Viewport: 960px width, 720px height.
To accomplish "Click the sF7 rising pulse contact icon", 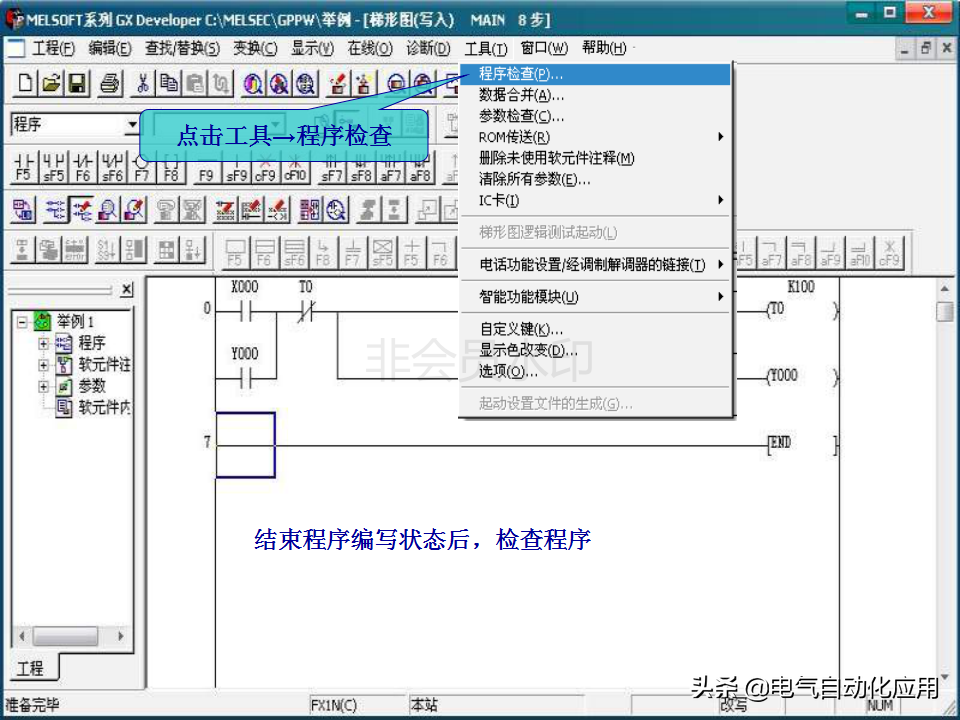I will pyautogui.click(x=331, y=167).
